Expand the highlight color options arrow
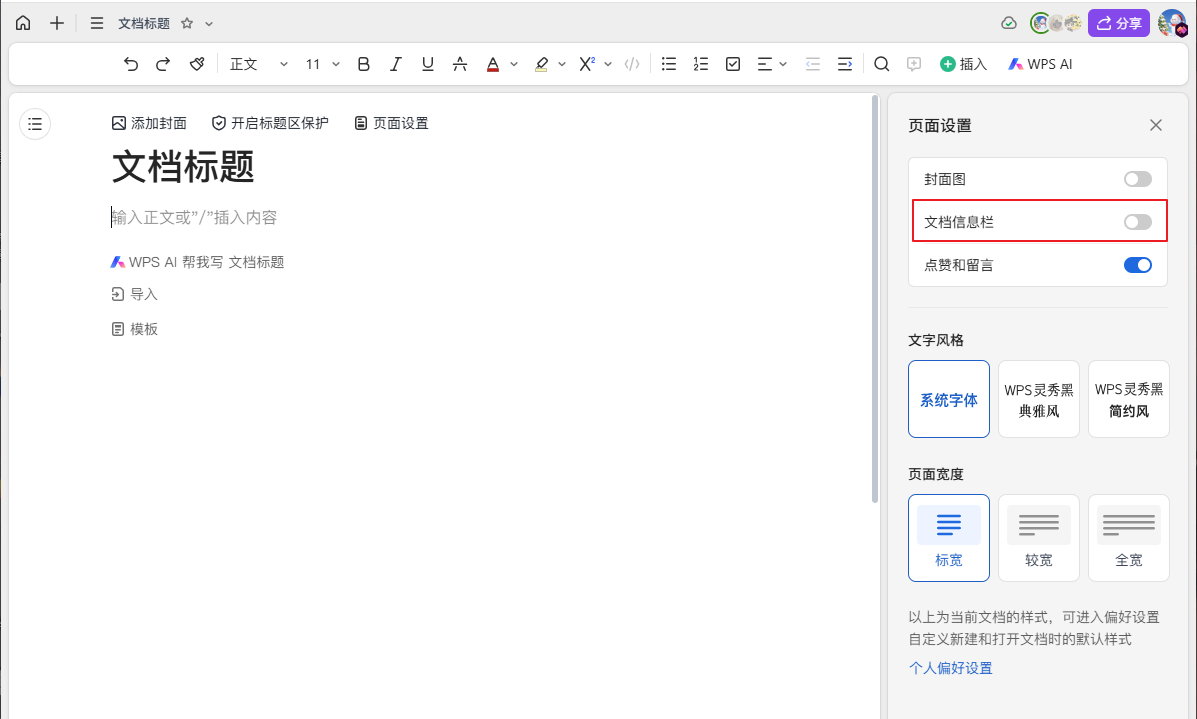The width and height of the screenshot is (1197, 719). coord(562,64)
